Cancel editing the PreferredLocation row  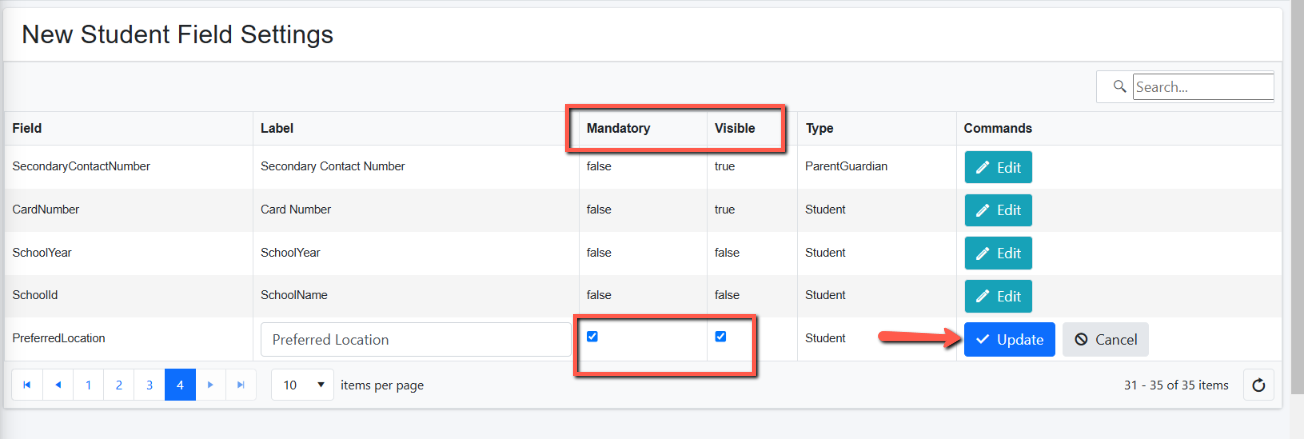(x=1105, y=339)
